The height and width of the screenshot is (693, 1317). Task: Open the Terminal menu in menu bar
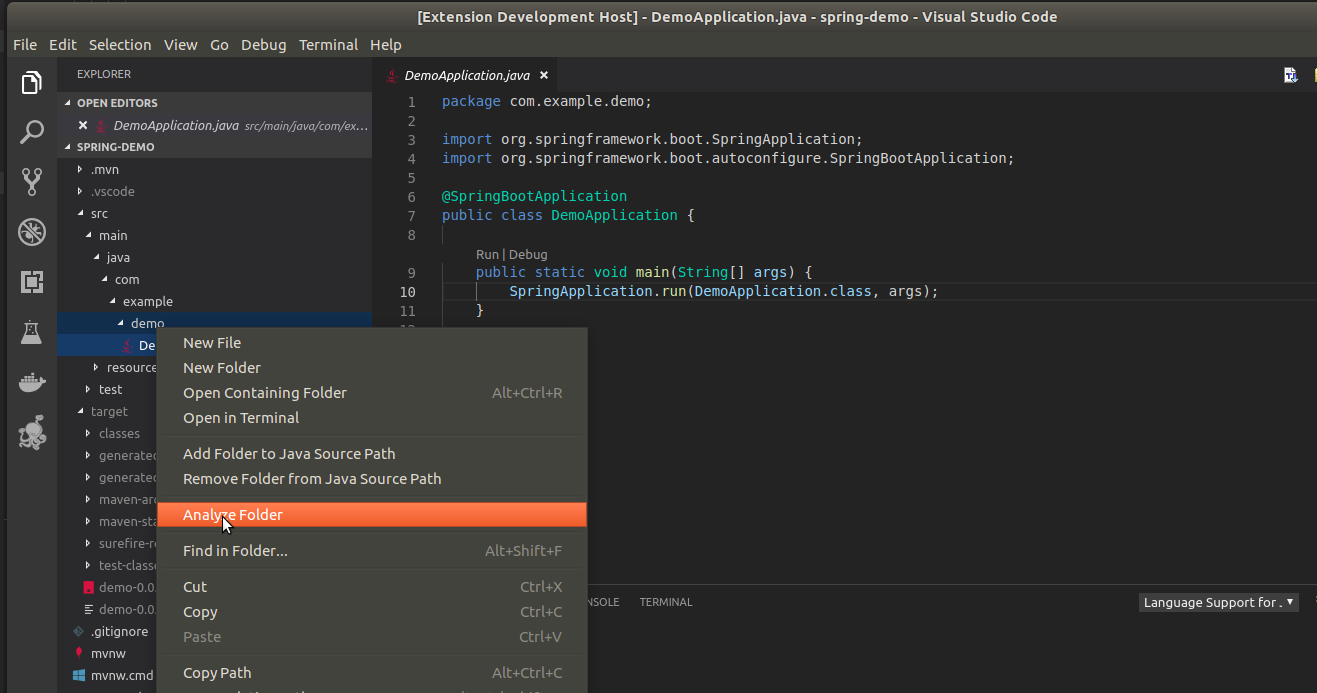pos(328,45)
